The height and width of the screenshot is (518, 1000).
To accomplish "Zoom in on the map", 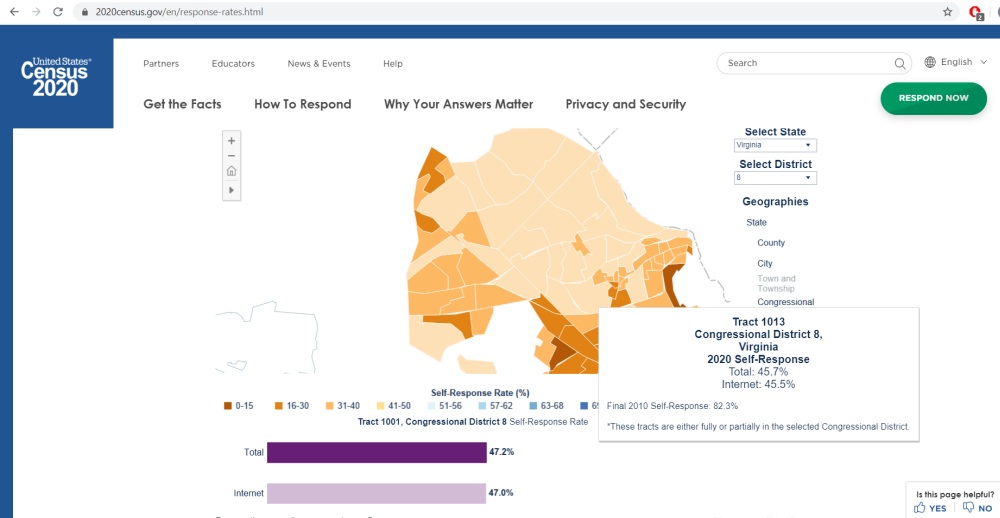I will point(232,141).
